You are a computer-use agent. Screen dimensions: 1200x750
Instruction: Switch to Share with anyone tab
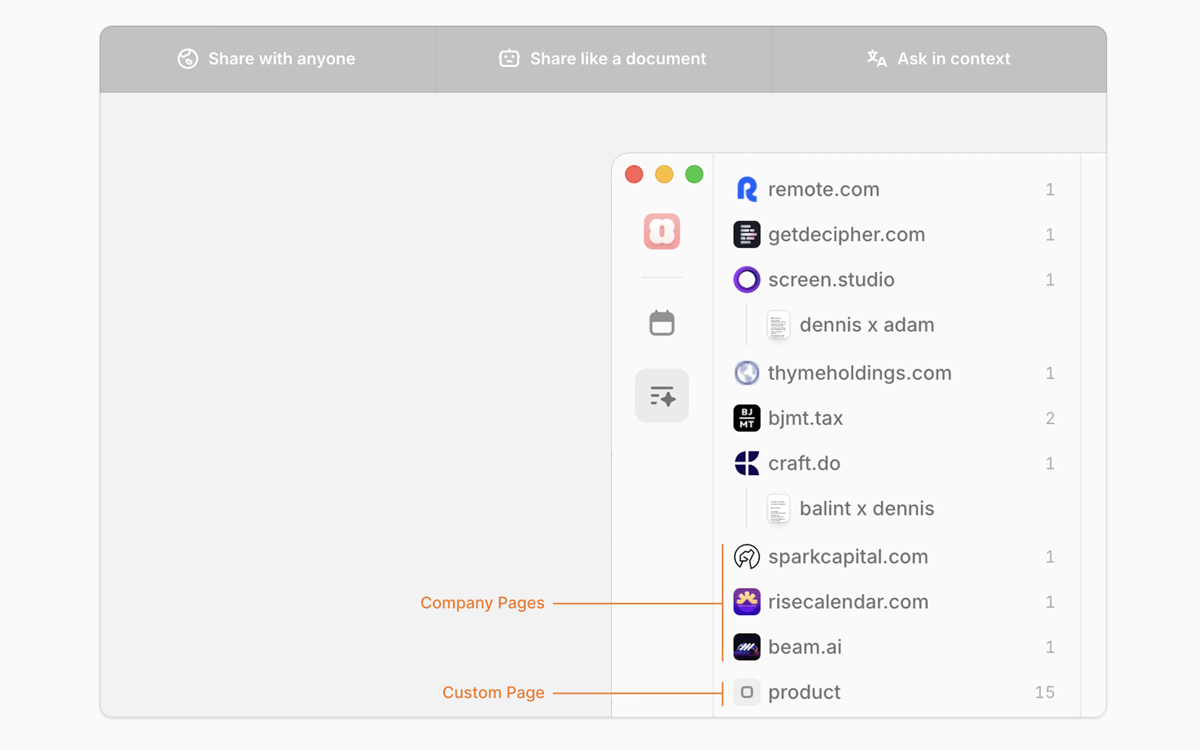point(267,59)
